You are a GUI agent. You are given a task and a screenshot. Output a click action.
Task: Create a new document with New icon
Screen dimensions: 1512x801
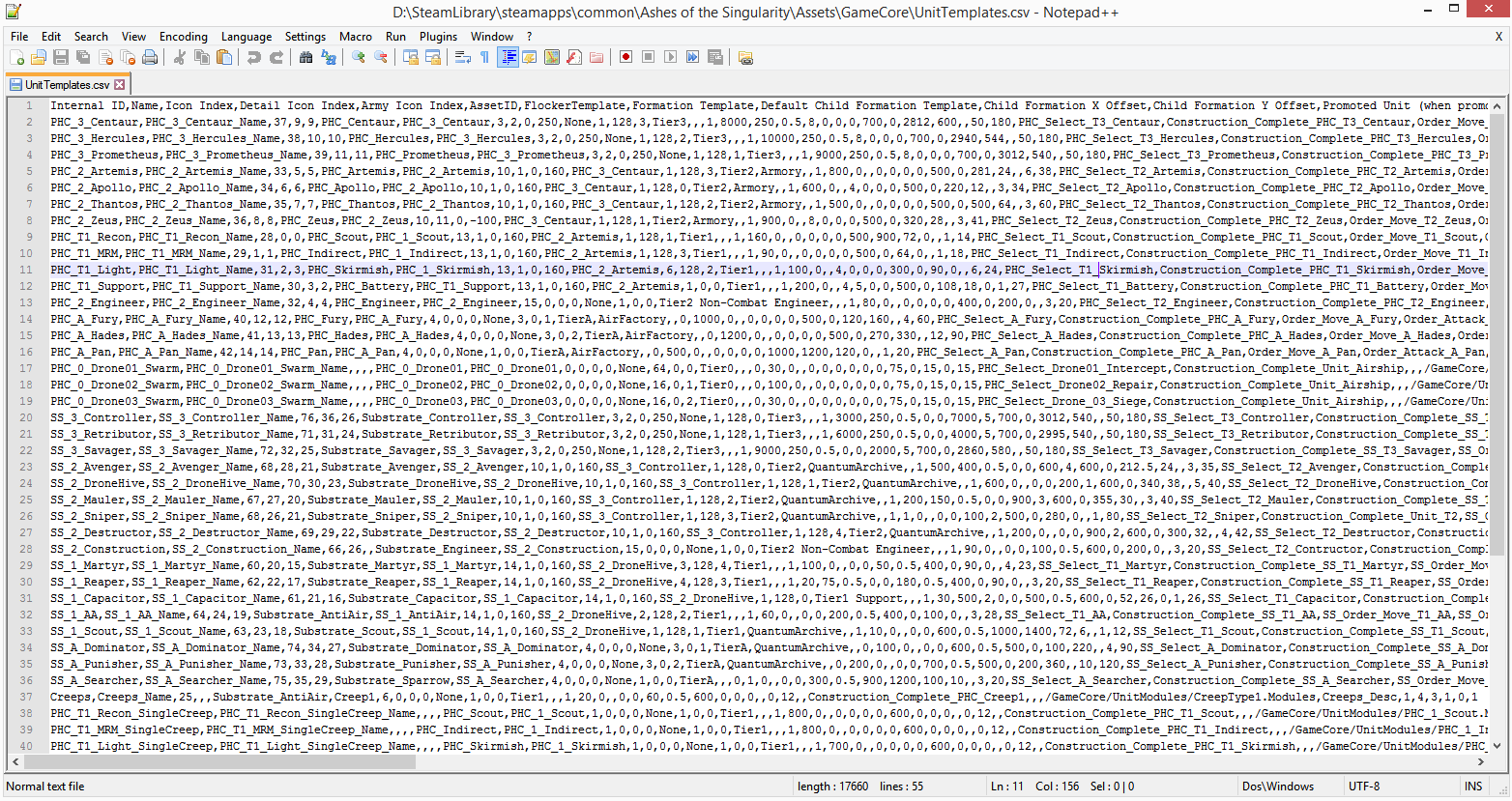pos(16,58)
